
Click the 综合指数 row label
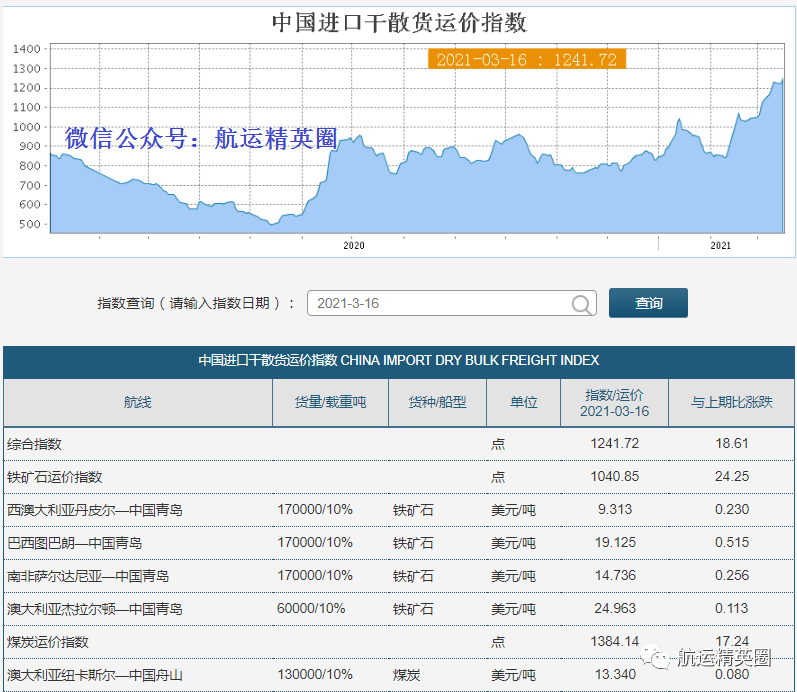tap(34, 444)
